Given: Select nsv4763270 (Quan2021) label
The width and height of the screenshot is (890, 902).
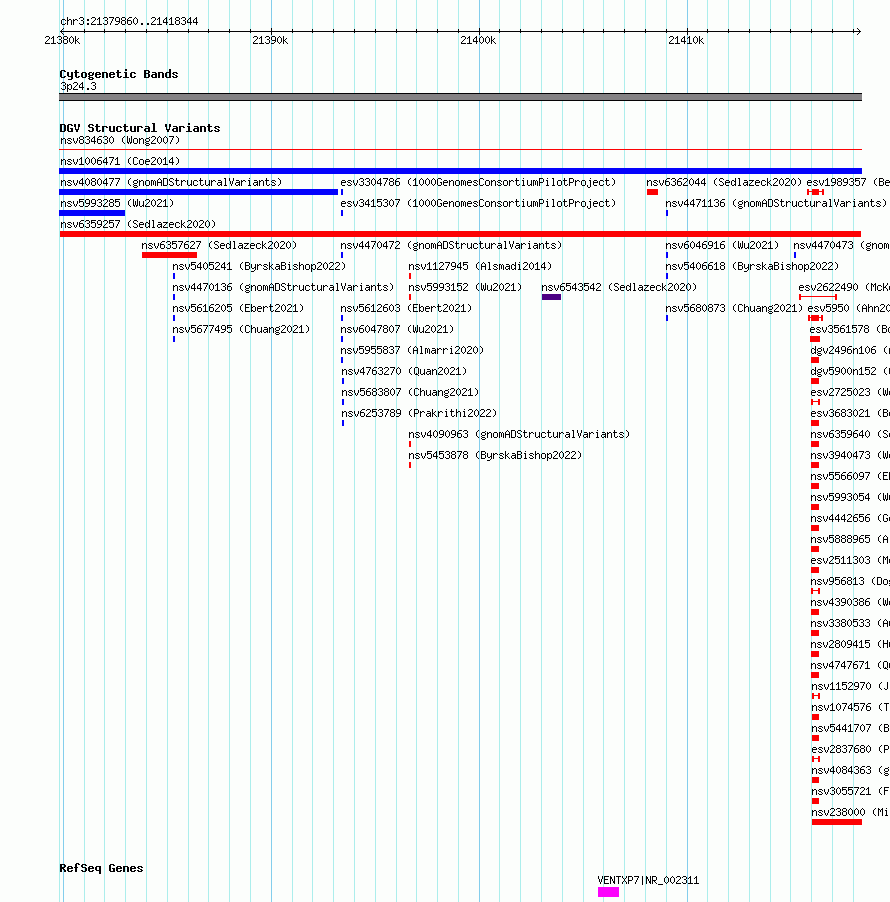Looking at the screenshot, I should 404,372.
